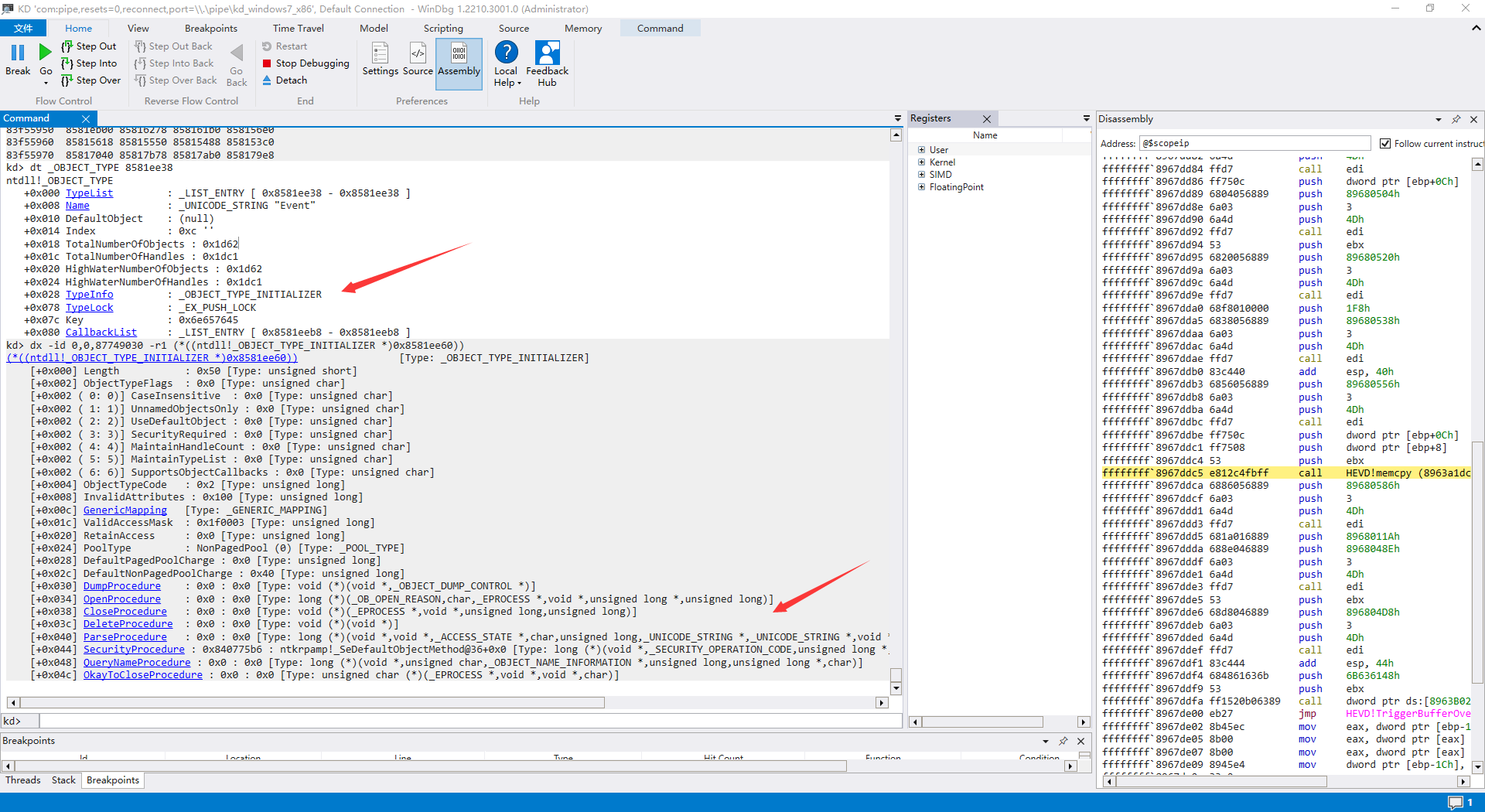Select the highlighted call HEVD!memcpy line
Image resolution: width=1485 pixels, height=812 pixels.
click(1286, 473)
